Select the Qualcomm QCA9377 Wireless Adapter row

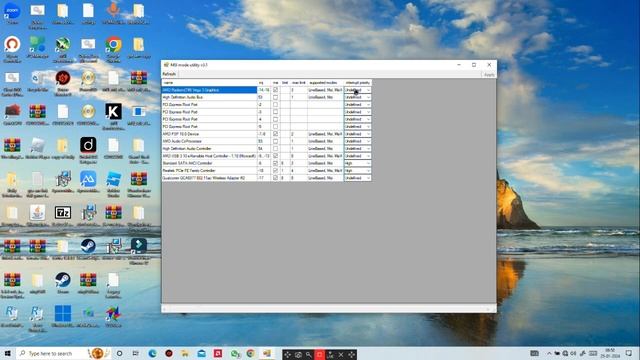267,178
